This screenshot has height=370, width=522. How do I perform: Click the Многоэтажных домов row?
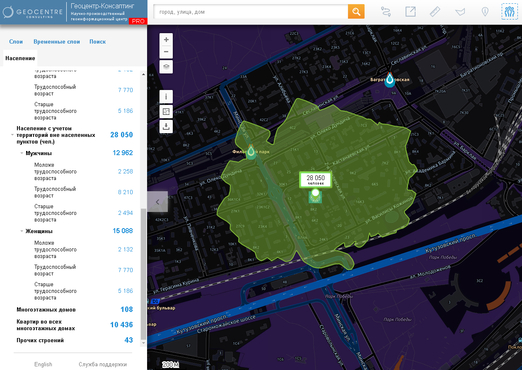(x=75, y=309)
